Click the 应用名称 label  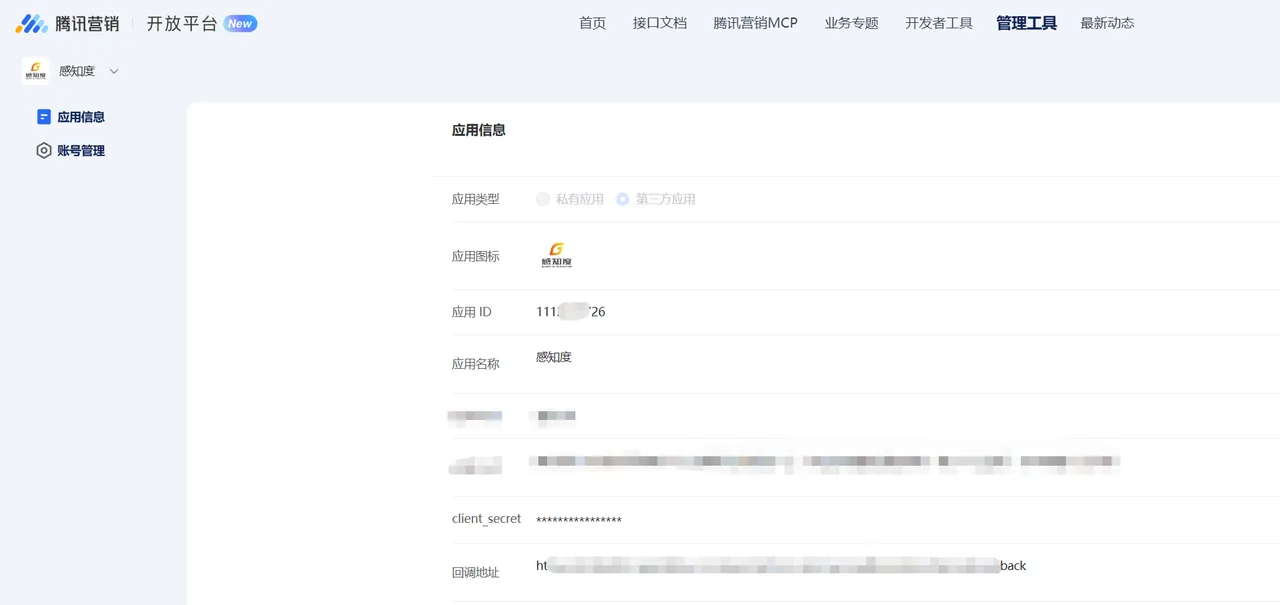tap(476, 364)
